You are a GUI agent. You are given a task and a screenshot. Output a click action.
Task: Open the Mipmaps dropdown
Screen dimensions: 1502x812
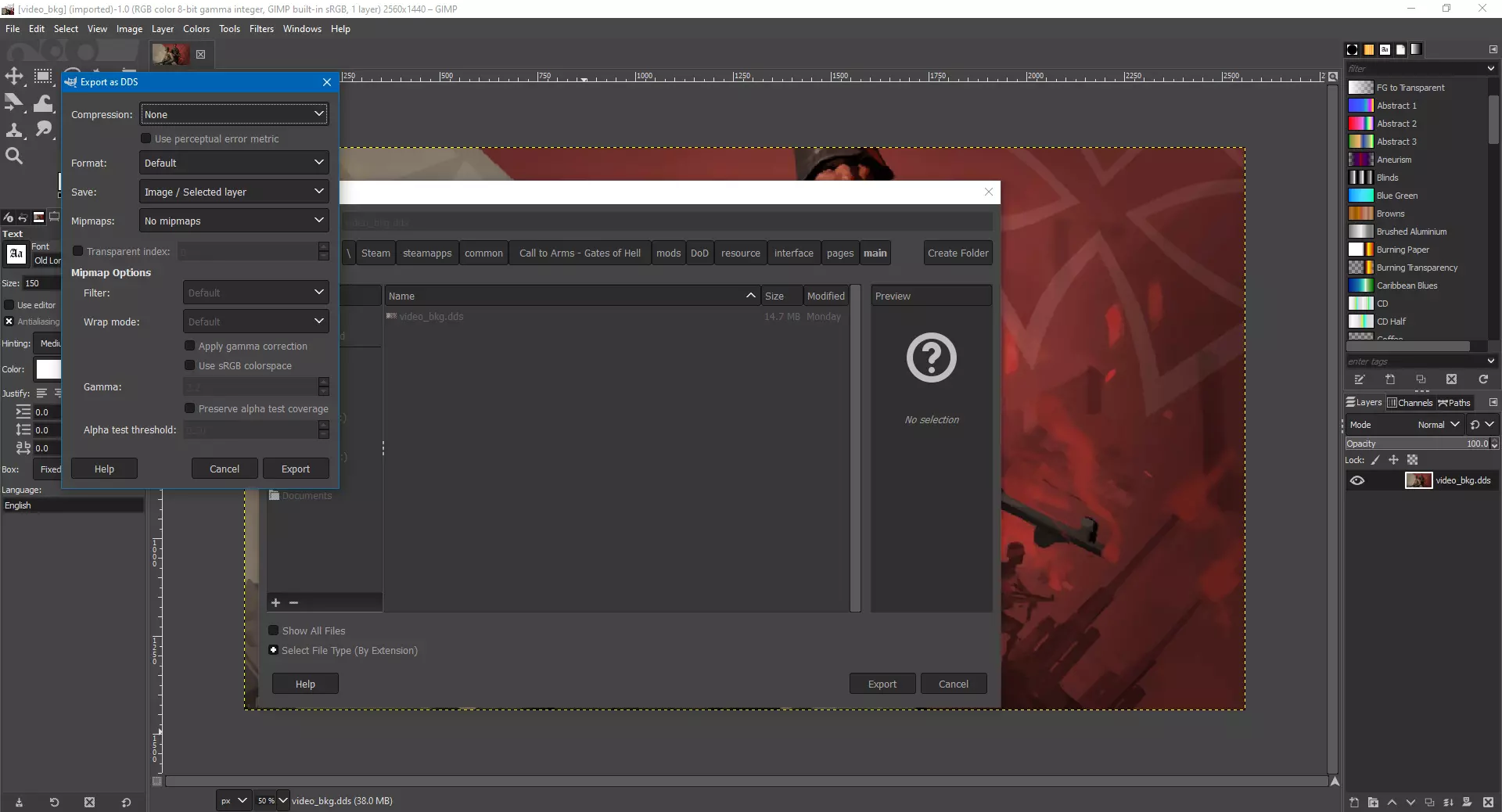click(x=234, y=221)
